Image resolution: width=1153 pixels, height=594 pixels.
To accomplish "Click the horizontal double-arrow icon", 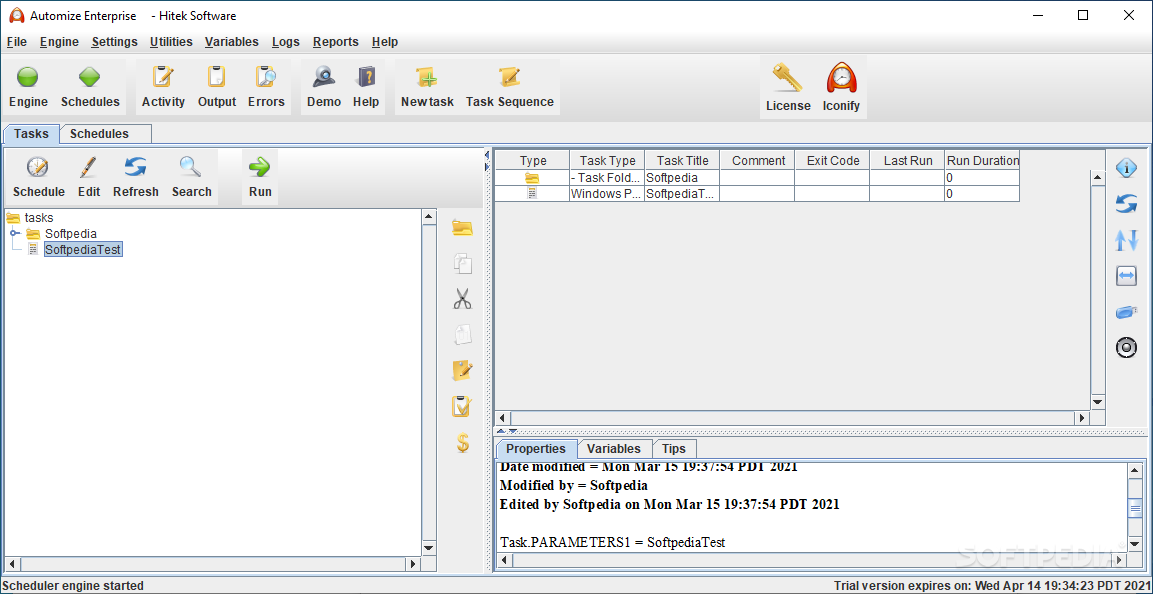I will click(1127, 276).
